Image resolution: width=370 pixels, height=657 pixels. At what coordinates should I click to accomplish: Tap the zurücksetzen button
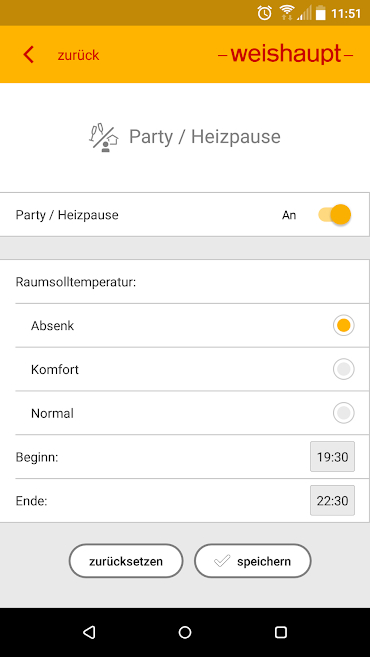(126, 561)
